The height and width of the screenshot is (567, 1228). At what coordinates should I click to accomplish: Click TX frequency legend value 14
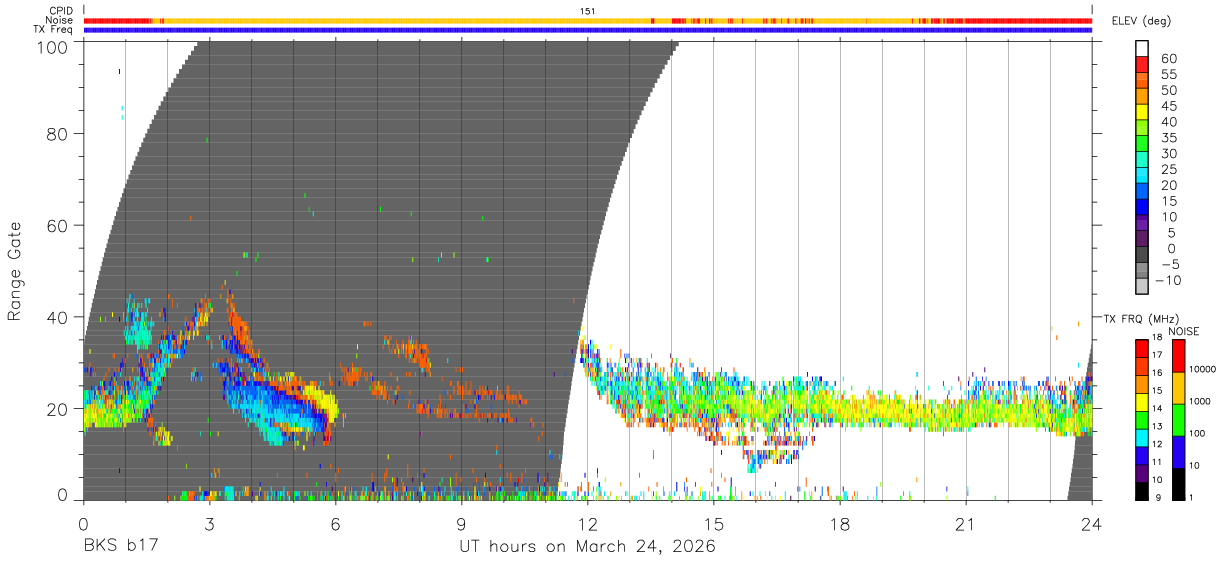point(1156,409)
